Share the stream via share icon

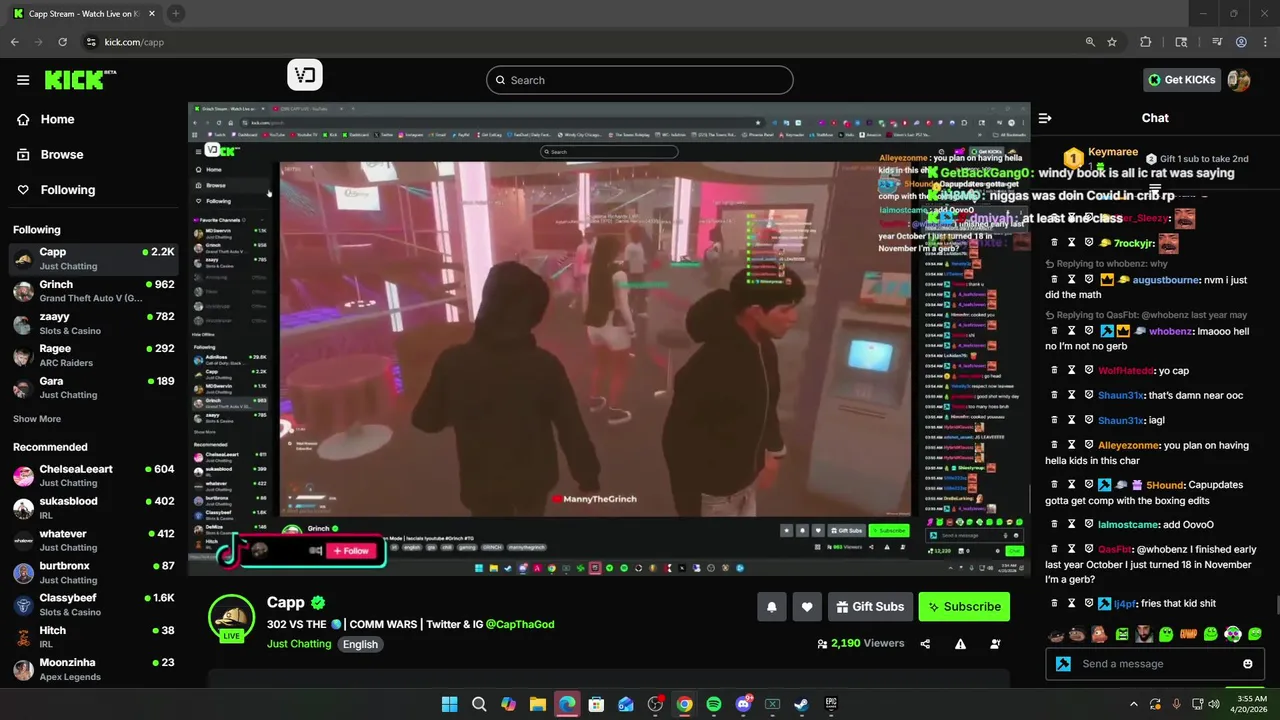(925, 644)
